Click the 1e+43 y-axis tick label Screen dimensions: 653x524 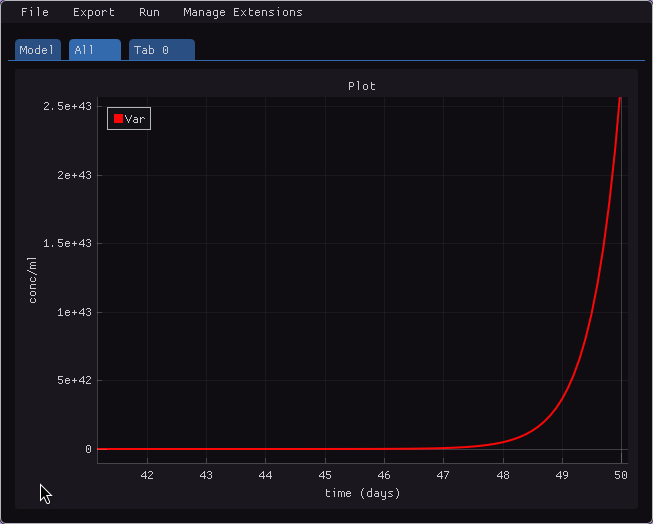(68, 312)
